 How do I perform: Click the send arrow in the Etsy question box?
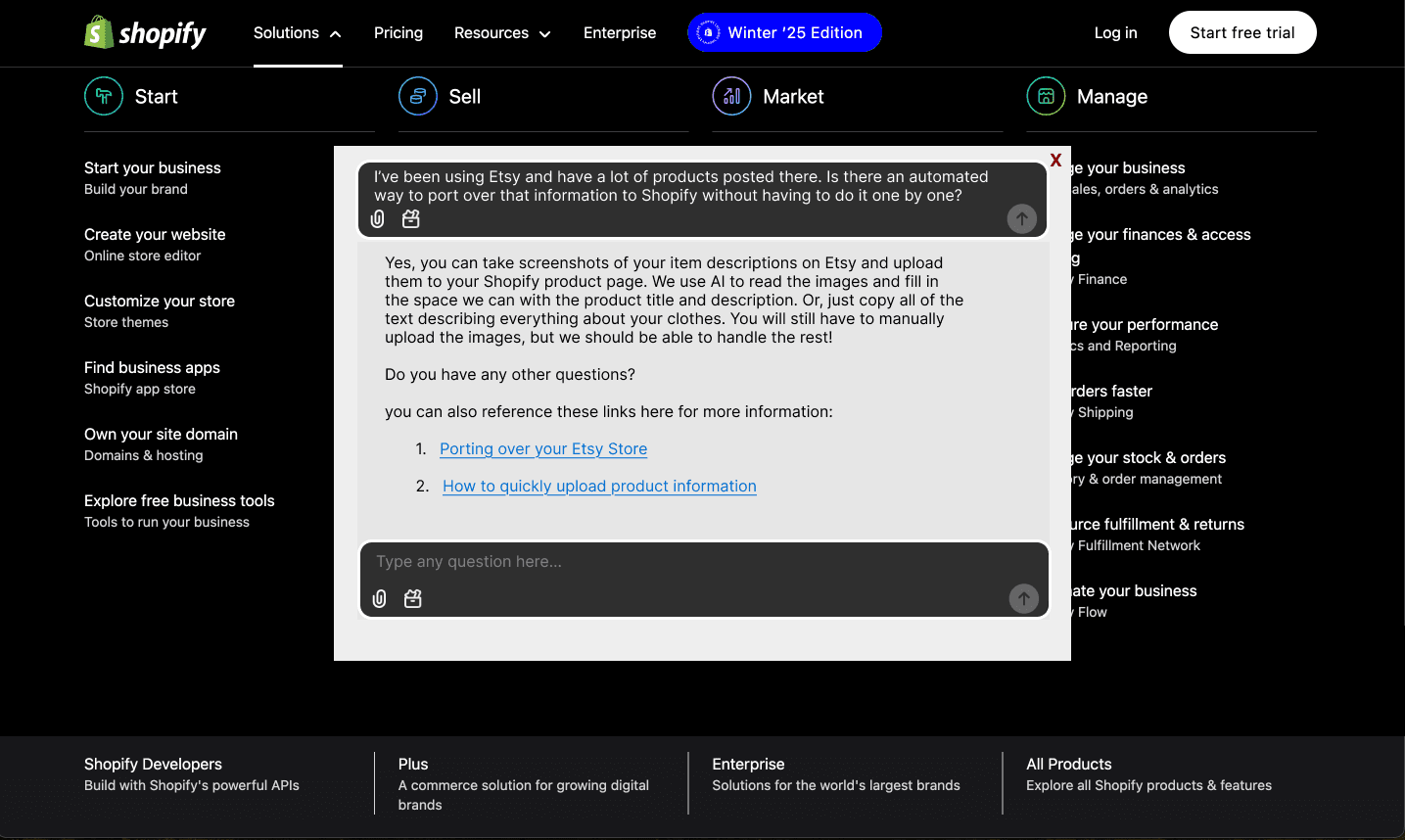[x=1022, y=218]
